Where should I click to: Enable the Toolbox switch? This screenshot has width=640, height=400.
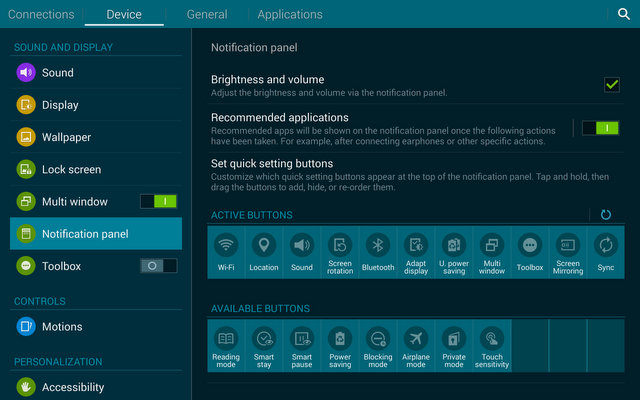click(158, 266)
